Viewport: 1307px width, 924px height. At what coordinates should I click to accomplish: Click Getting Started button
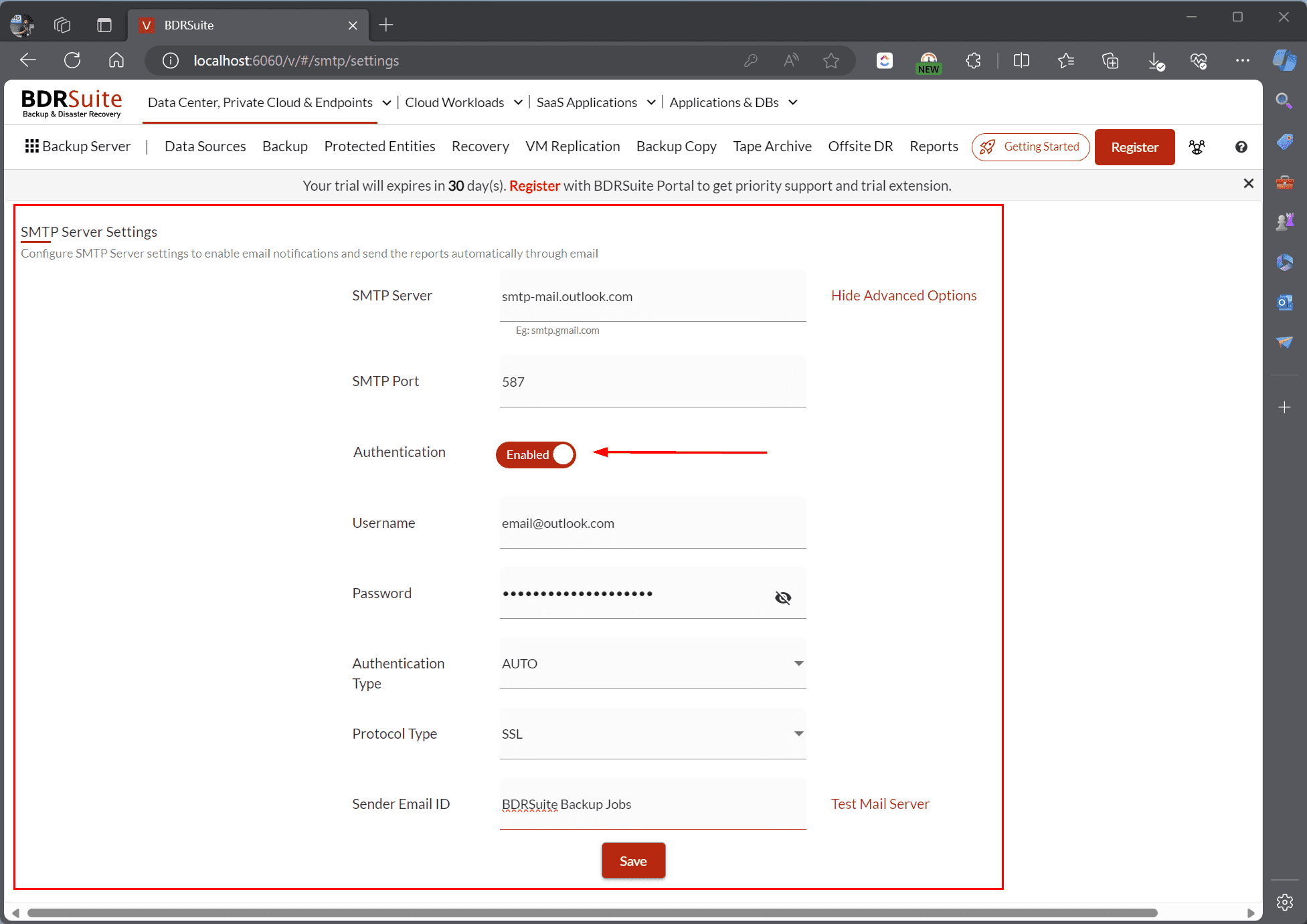click(x=1031, y=147)
